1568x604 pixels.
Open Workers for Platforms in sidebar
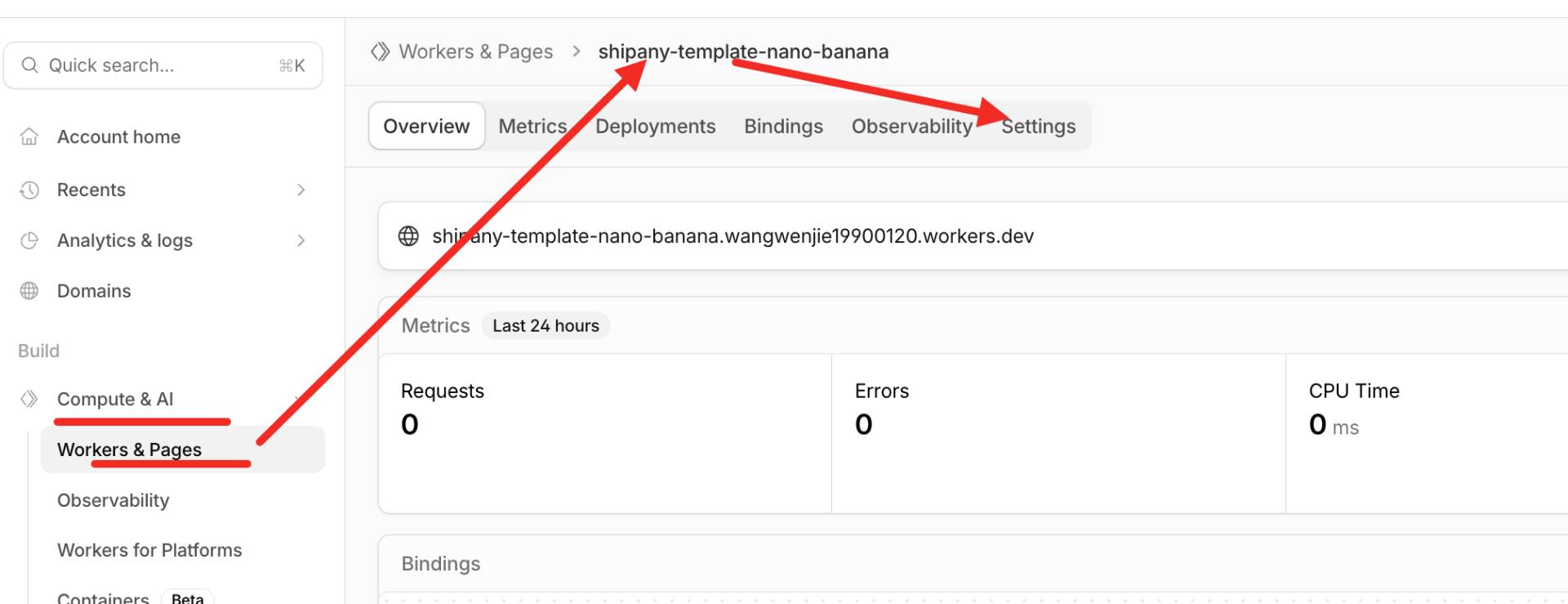(x=149, y=550)
